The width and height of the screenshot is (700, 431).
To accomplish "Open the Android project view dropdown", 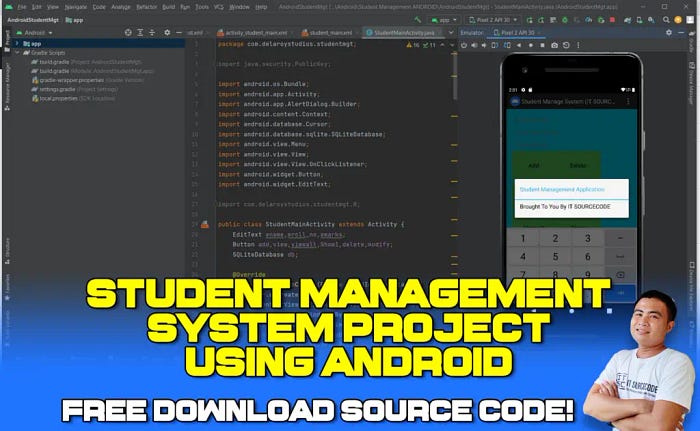I will tap(35, 33).
